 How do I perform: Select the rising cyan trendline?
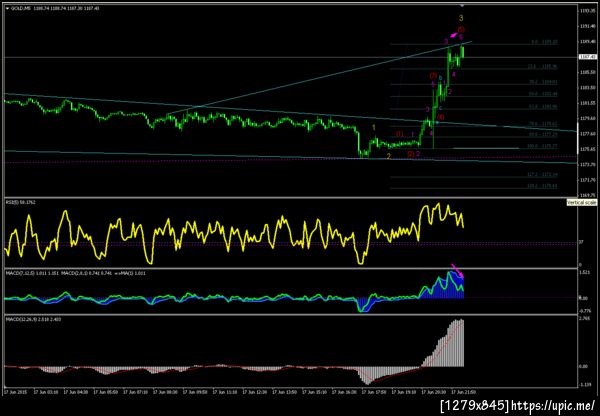[x=320, y=78]
